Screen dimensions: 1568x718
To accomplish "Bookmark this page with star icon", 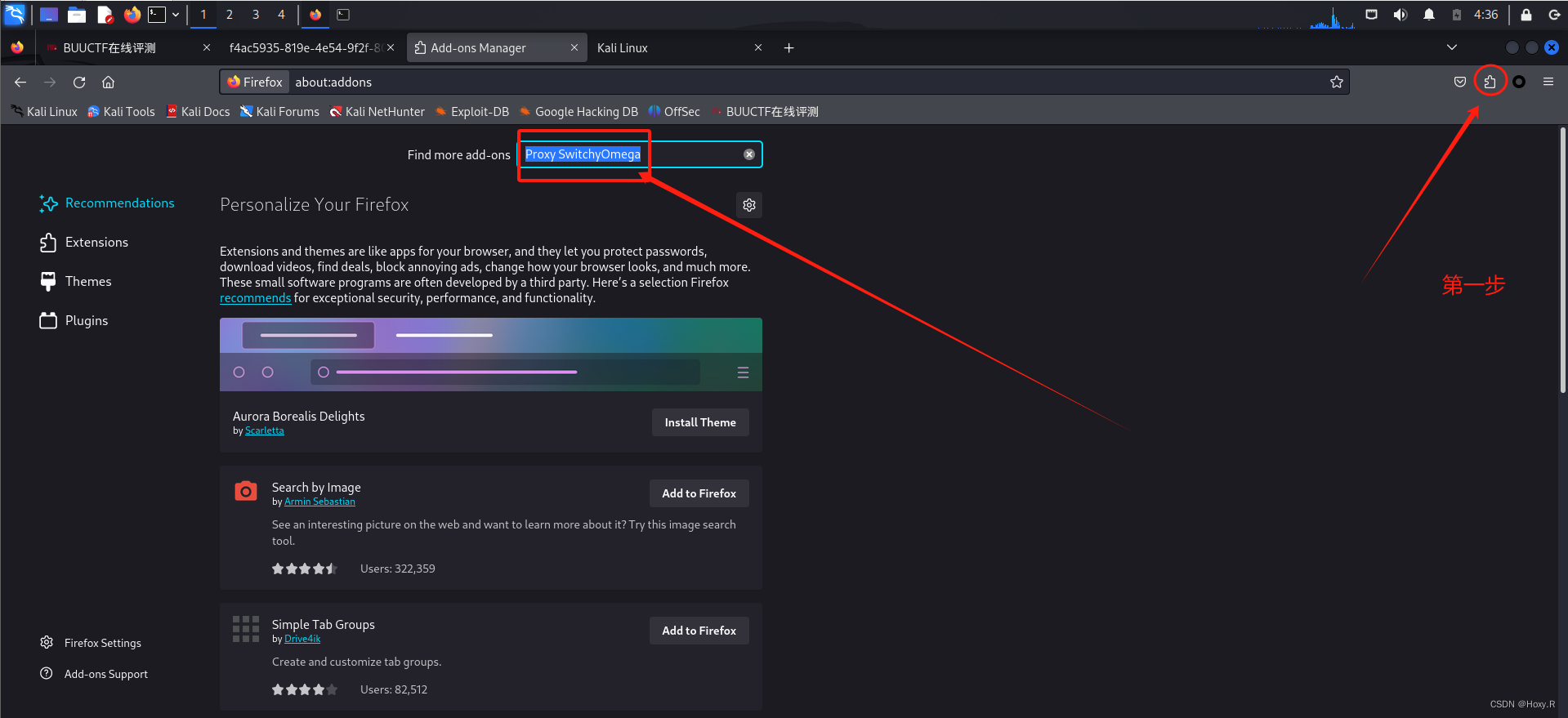I will [x=1337, y=82].
